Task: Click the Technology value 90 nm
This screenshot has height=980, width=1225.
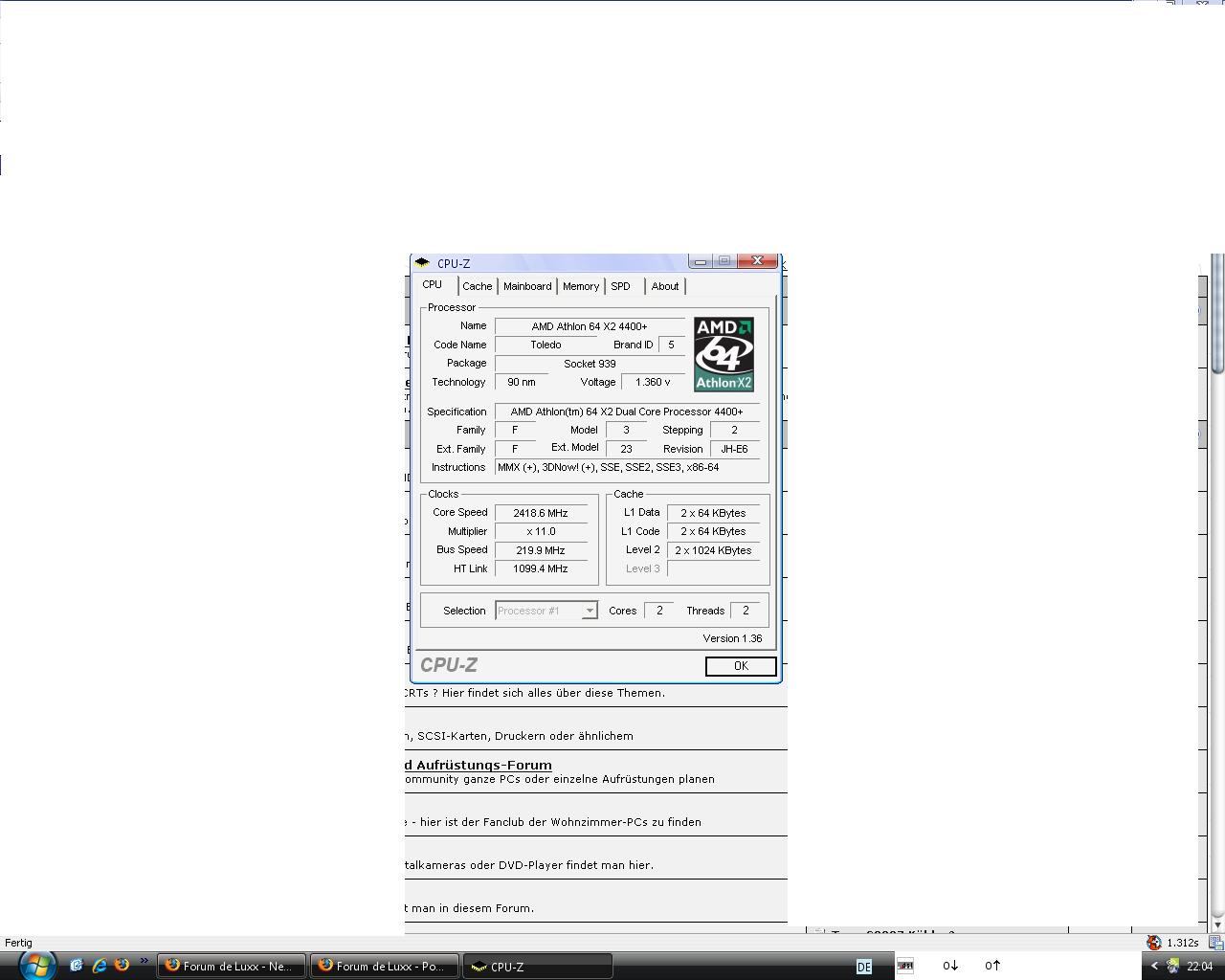Action: pyautogui.click(x=522, y=382)
